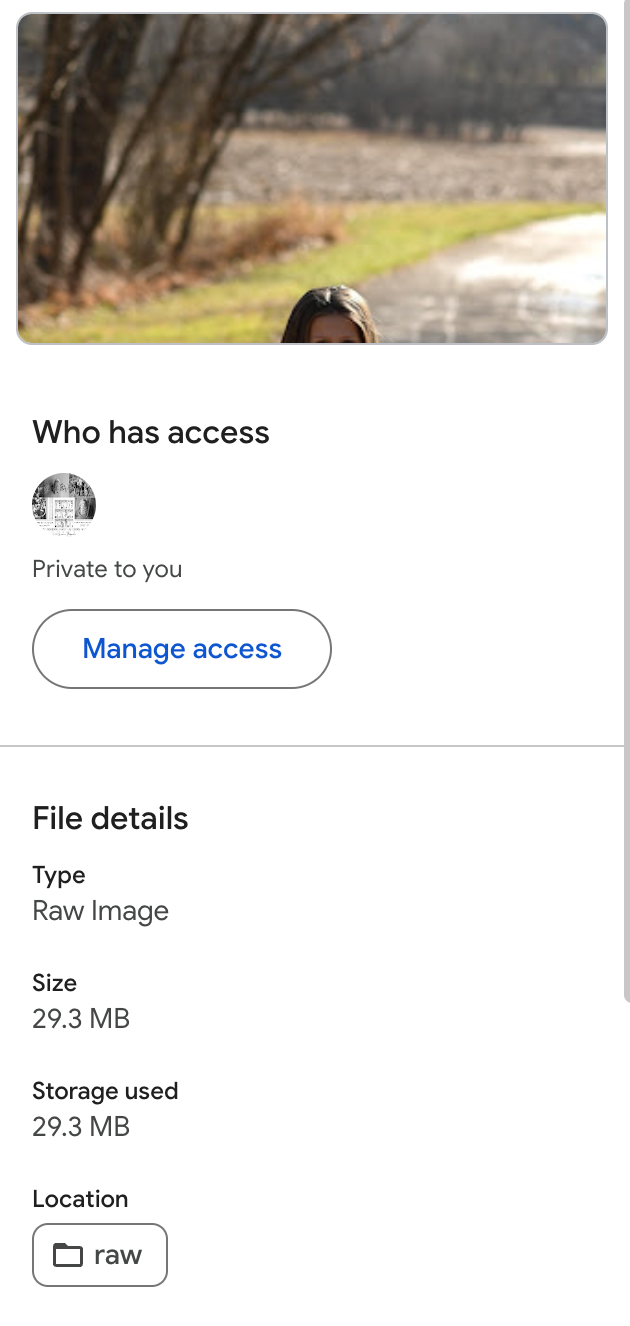Image resolution: width=630 pixels, height=1326 pixels.
Task: Click the "Type" field label
Action: coord(59,875)
